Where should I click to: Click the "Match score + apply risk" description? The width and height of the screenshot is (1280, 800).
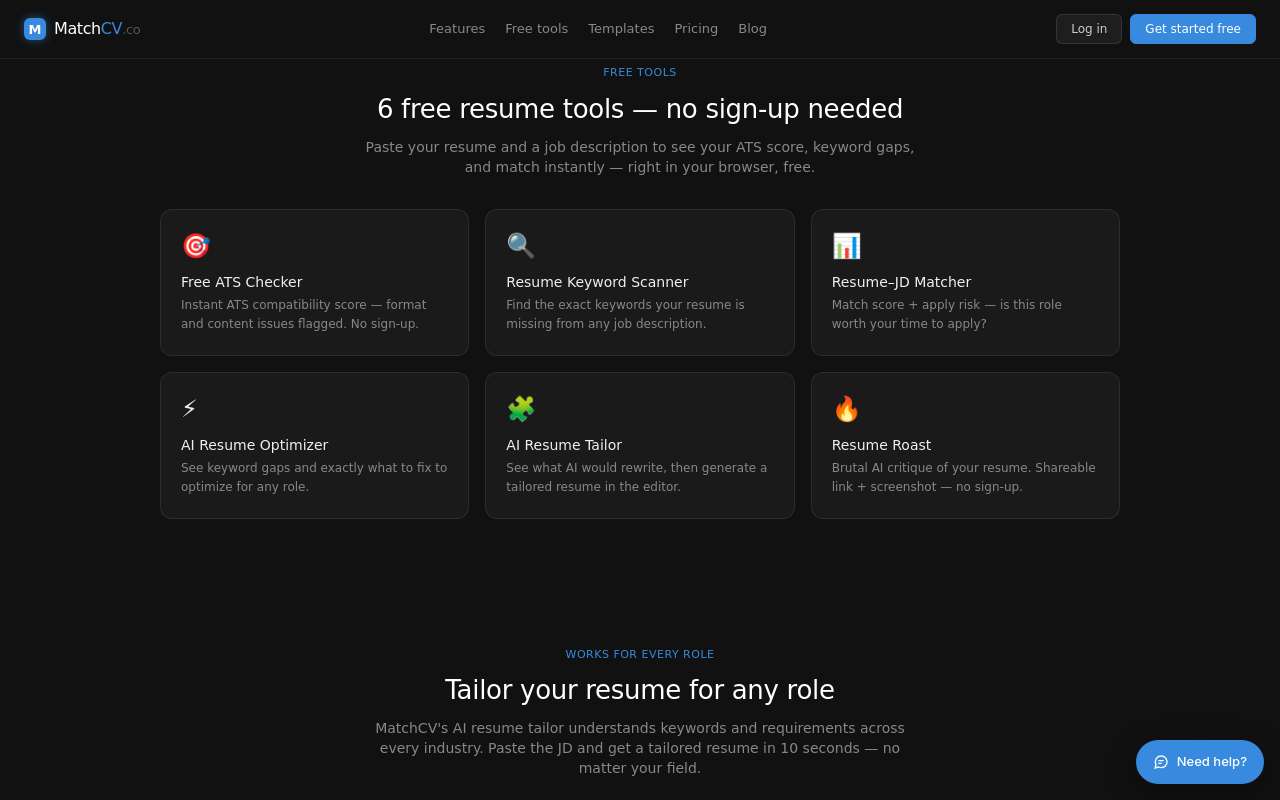946,314
